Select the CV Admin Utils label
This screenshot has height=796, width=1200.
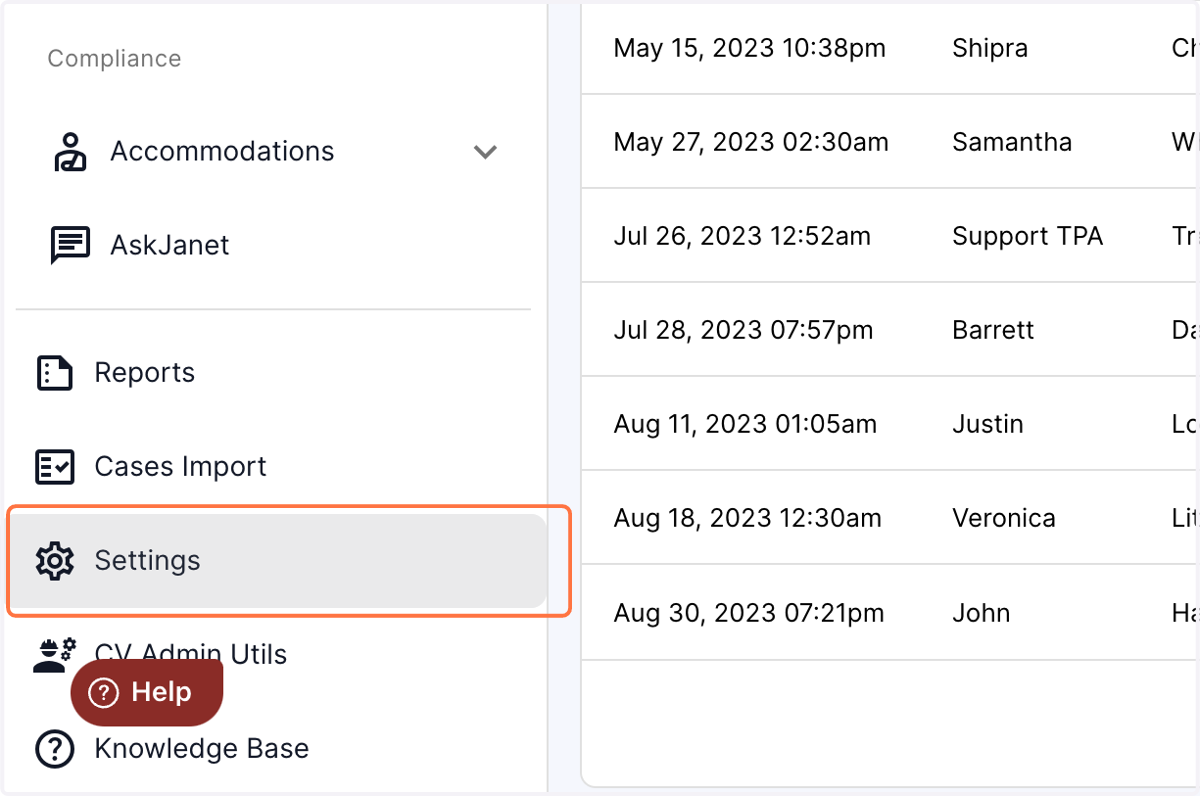click(x=190, y=655)
